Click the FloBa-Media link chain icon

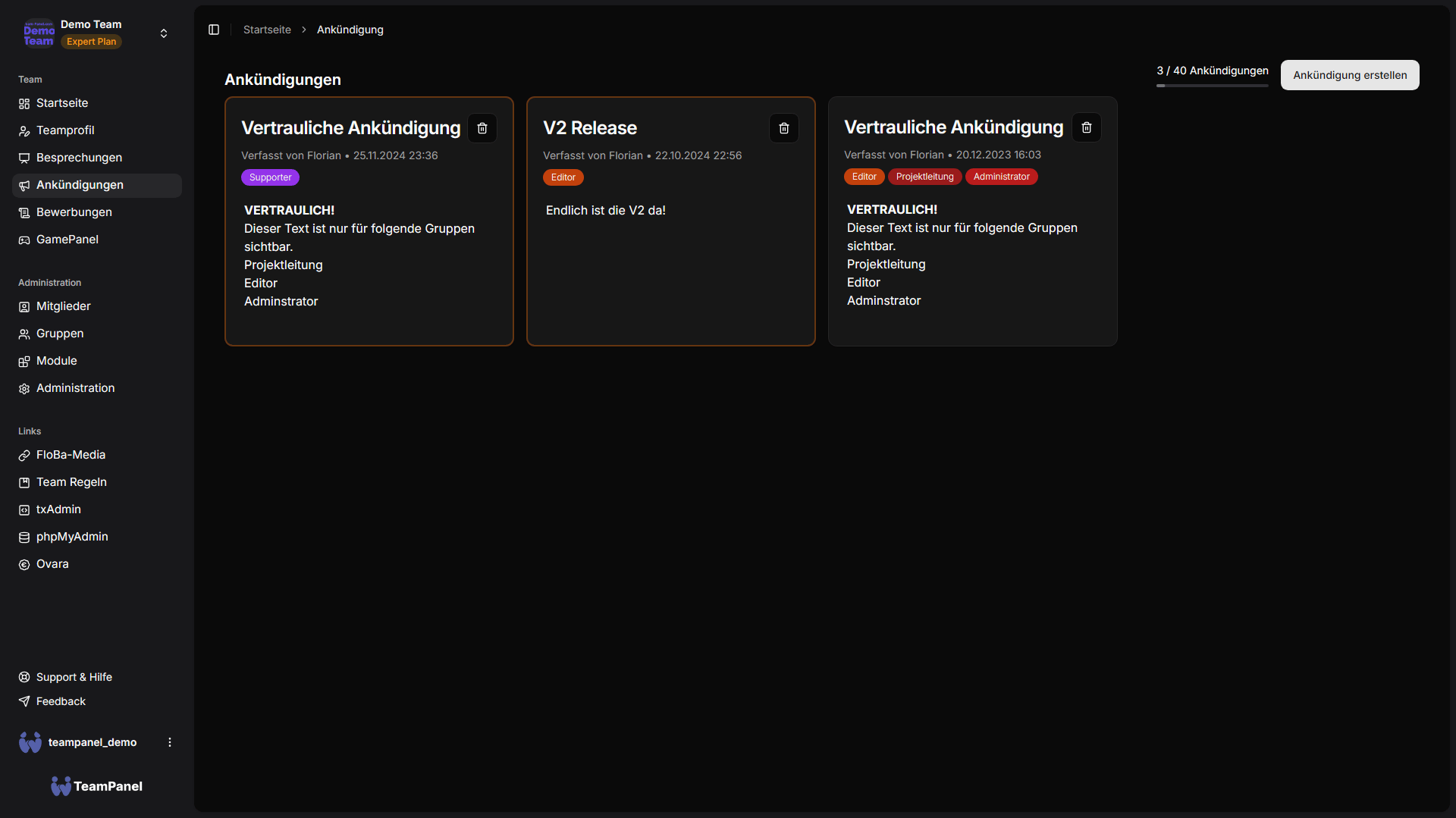[24, 456]
